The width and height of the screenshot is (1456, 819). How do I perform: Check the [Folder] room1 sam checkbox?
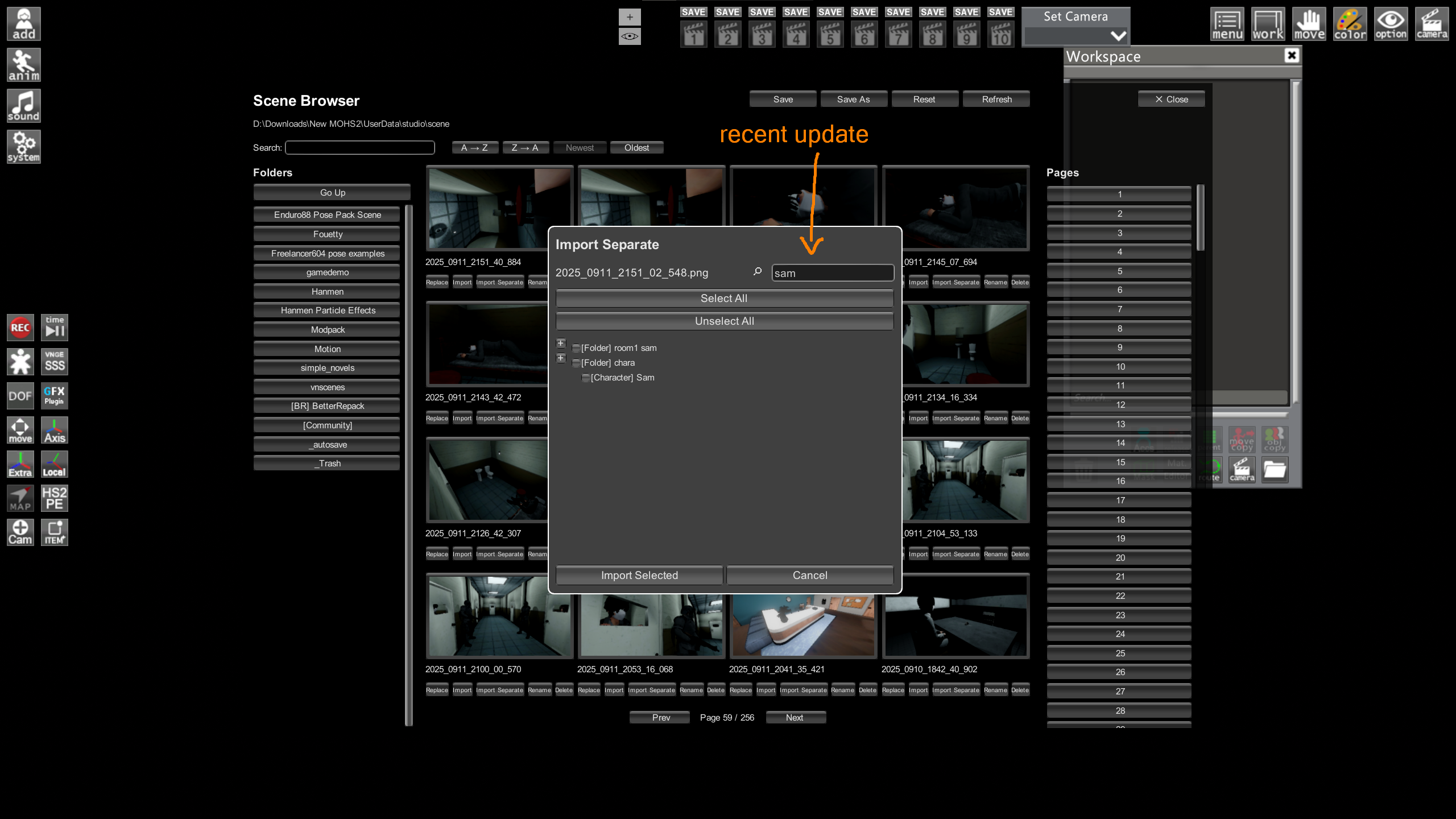[x=576, y=348]
